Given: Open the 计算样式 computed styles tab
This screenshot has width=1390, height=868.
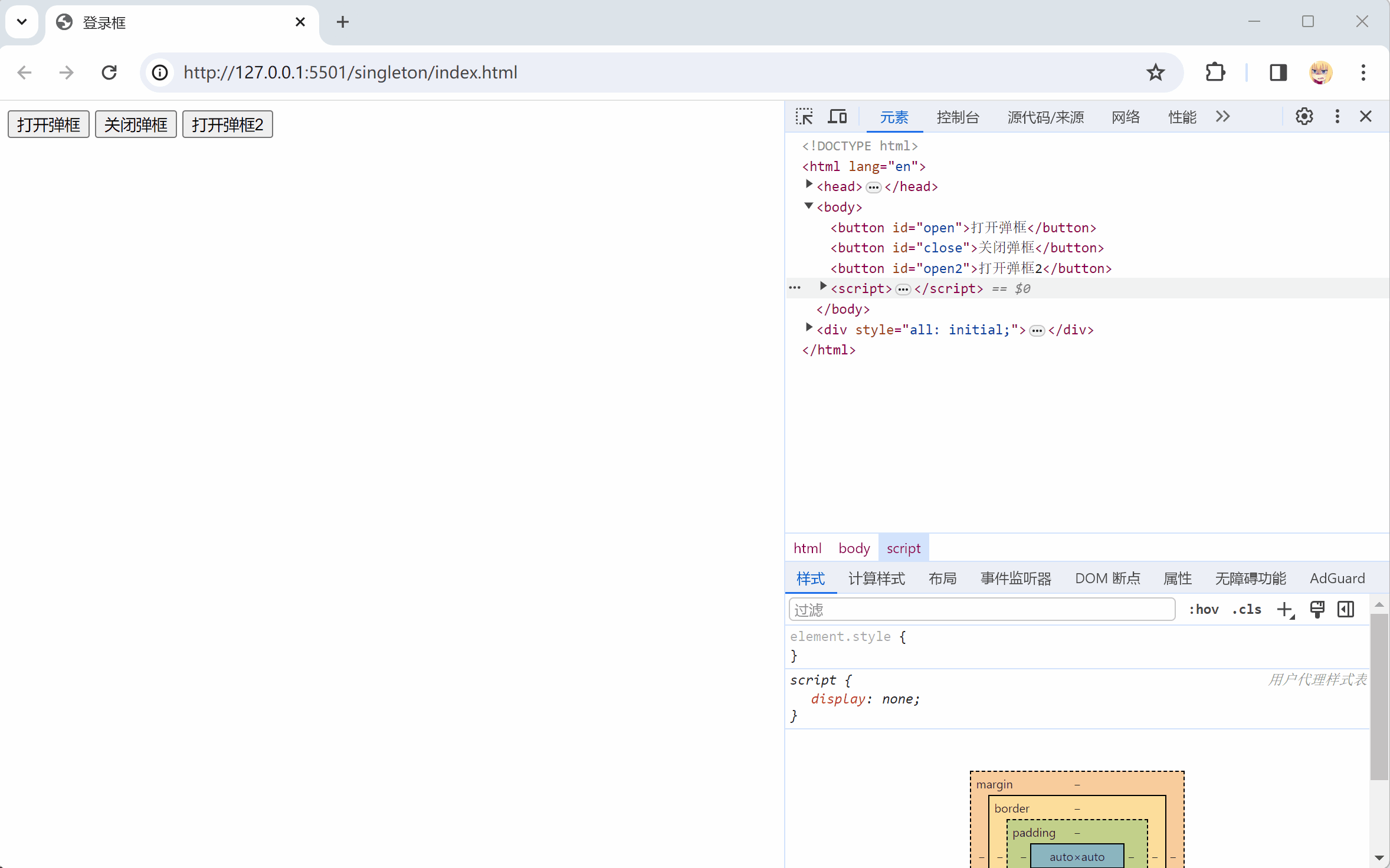Looking at the screenshot, I should pos(876,578).
